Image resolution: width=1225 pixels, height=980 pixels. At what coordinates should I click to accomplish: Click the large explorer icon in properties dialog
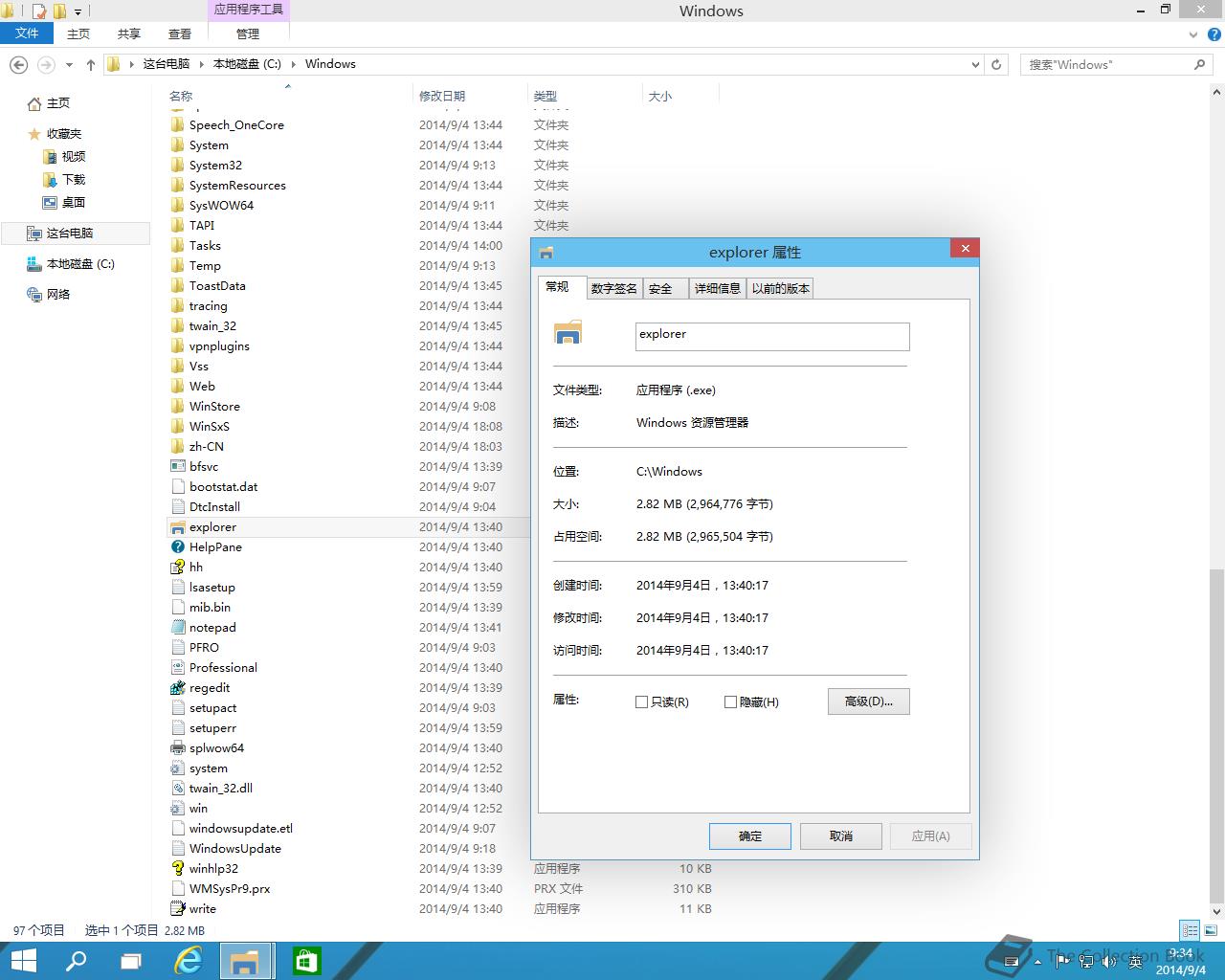(x=568, y=332)
